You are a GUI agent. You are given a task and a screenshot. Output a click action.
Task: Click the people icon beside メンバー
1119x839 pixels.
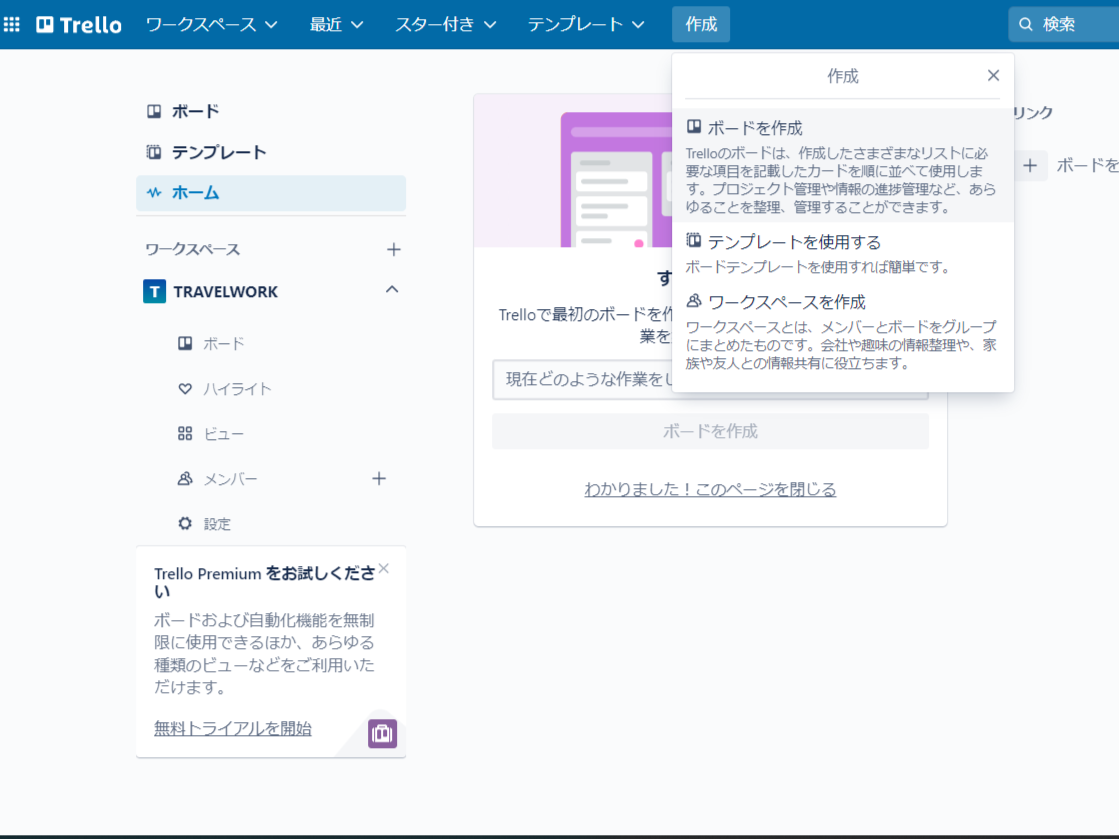(x=185, y=479)
